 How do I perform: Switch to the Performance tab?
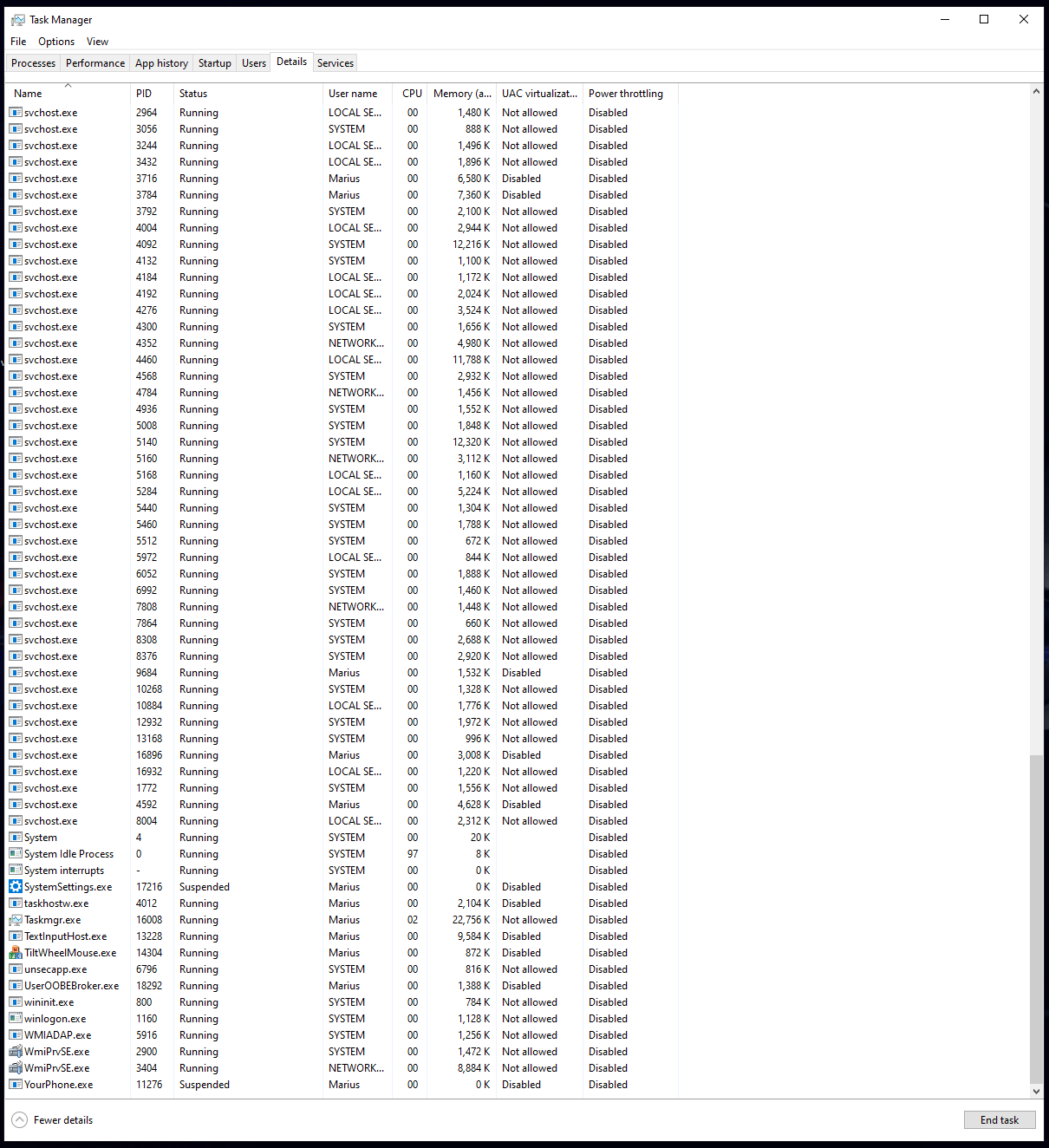(95, 63)
